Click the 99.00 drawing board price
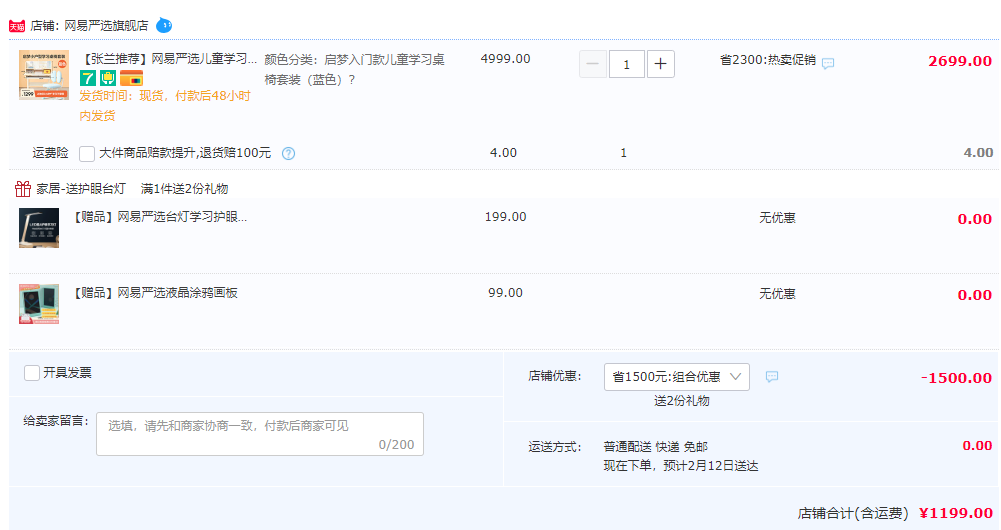Image resolution: width=1001 pixels, height=530 pixels. tap(506, 293)
